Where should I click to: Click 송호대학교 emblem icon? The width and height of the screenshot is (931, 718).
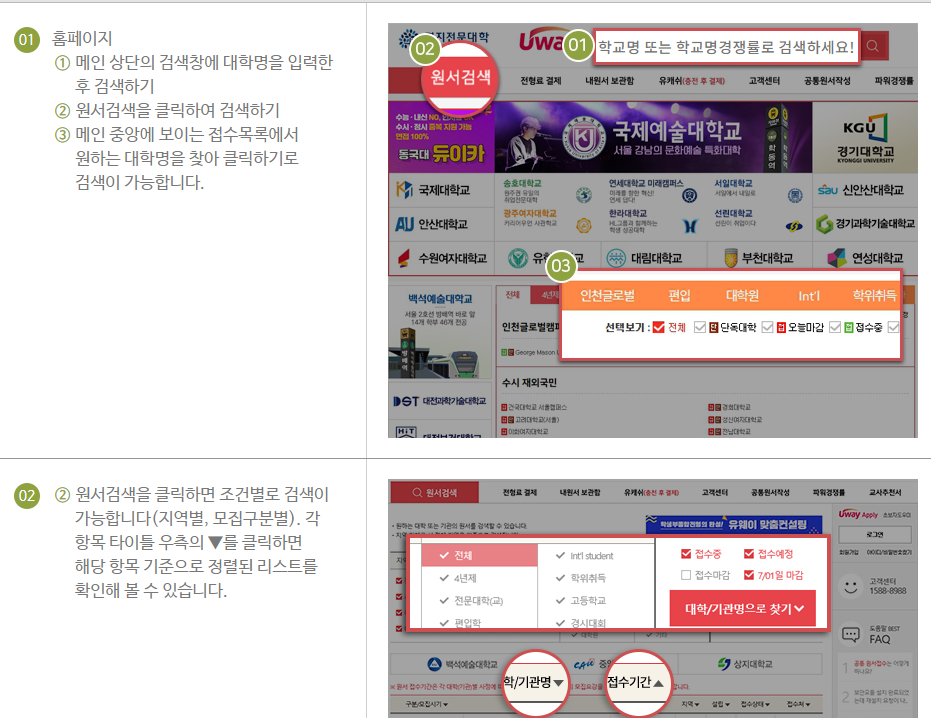(584, 194)
